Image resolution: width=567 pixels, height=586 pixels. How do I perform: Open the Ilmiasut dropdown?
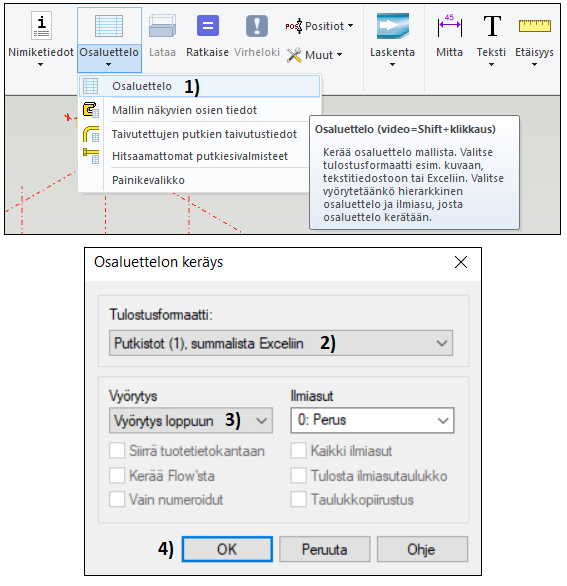pos(372,420)
